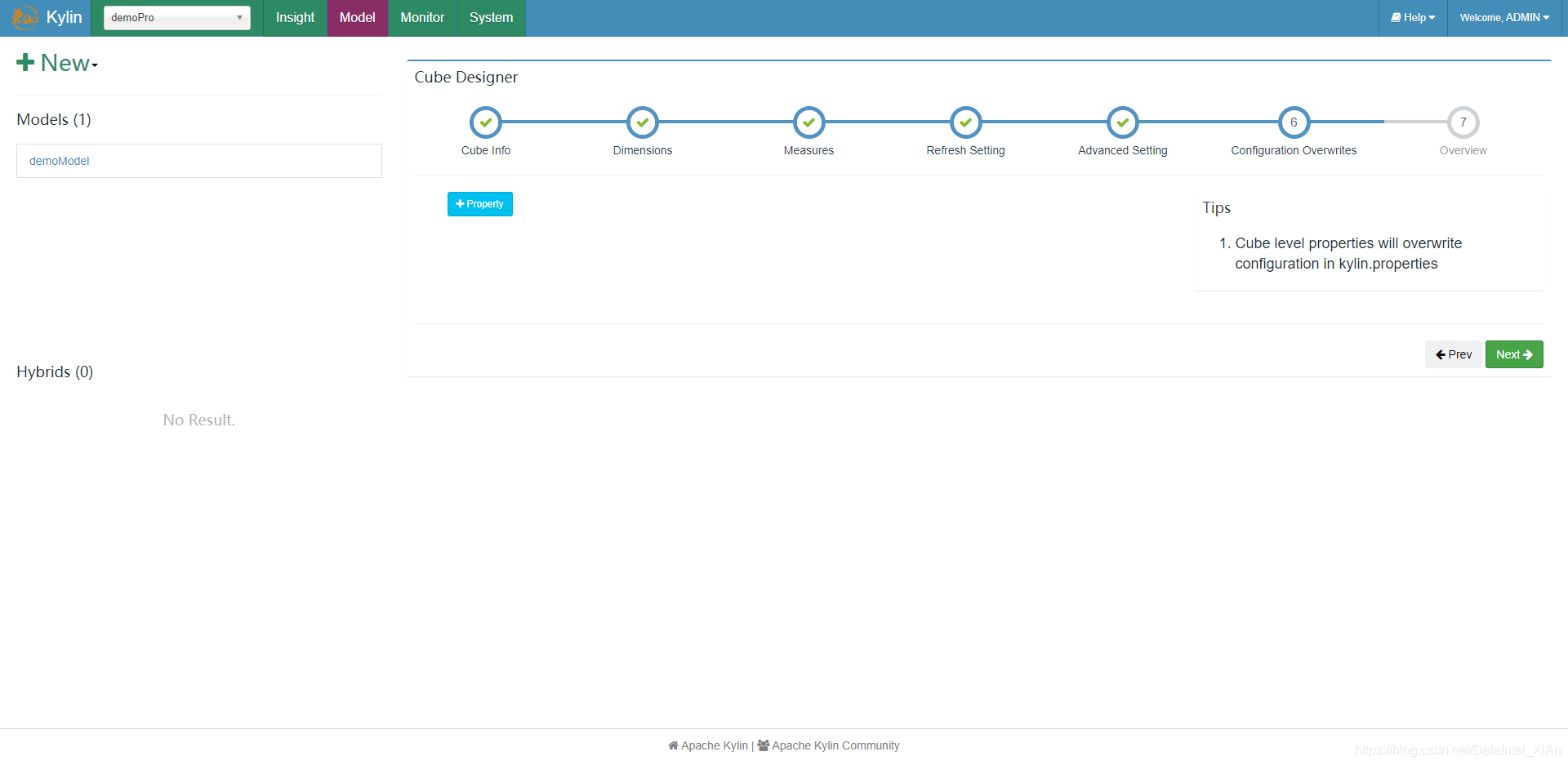Screen dimensions: 1568x765
Task: Open the demoPro project dropdown
Action: coord(176,18)
